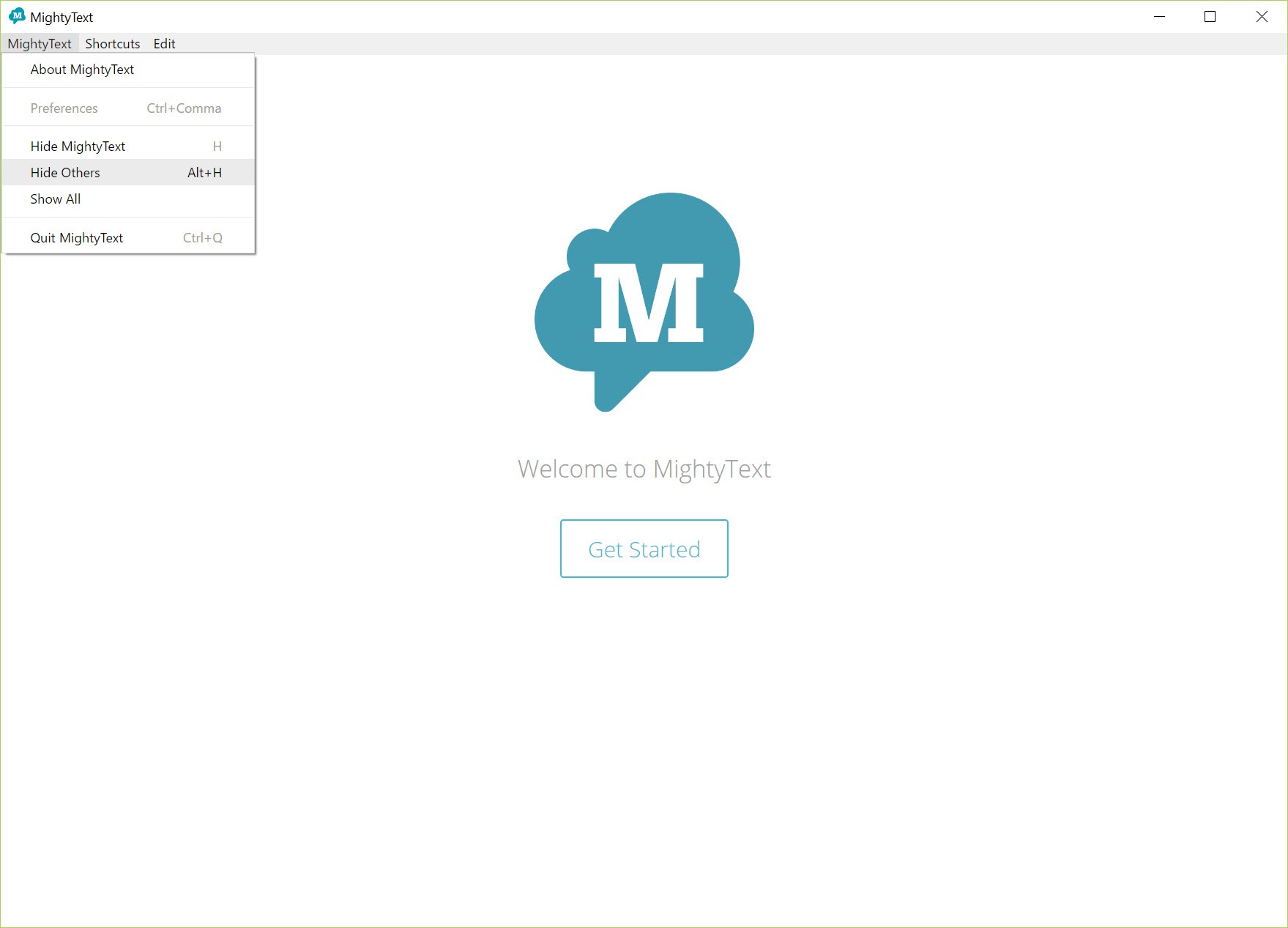Open the Edit menu
Viewport: 1288px width, 928px height.
click(164, 44)
